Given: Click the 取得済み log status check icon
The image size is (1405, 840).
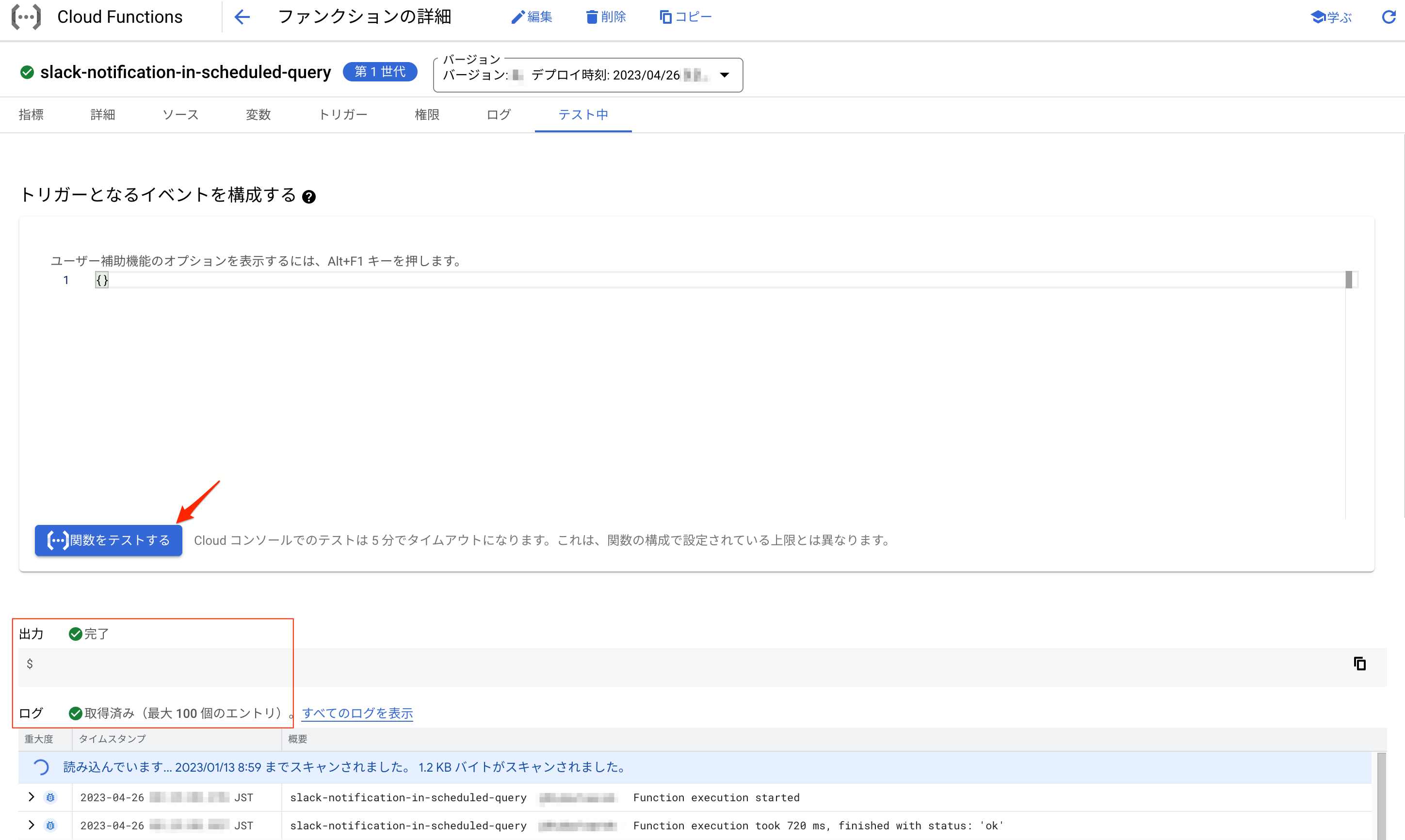Looking at the screenshot, I should [75, 713].
